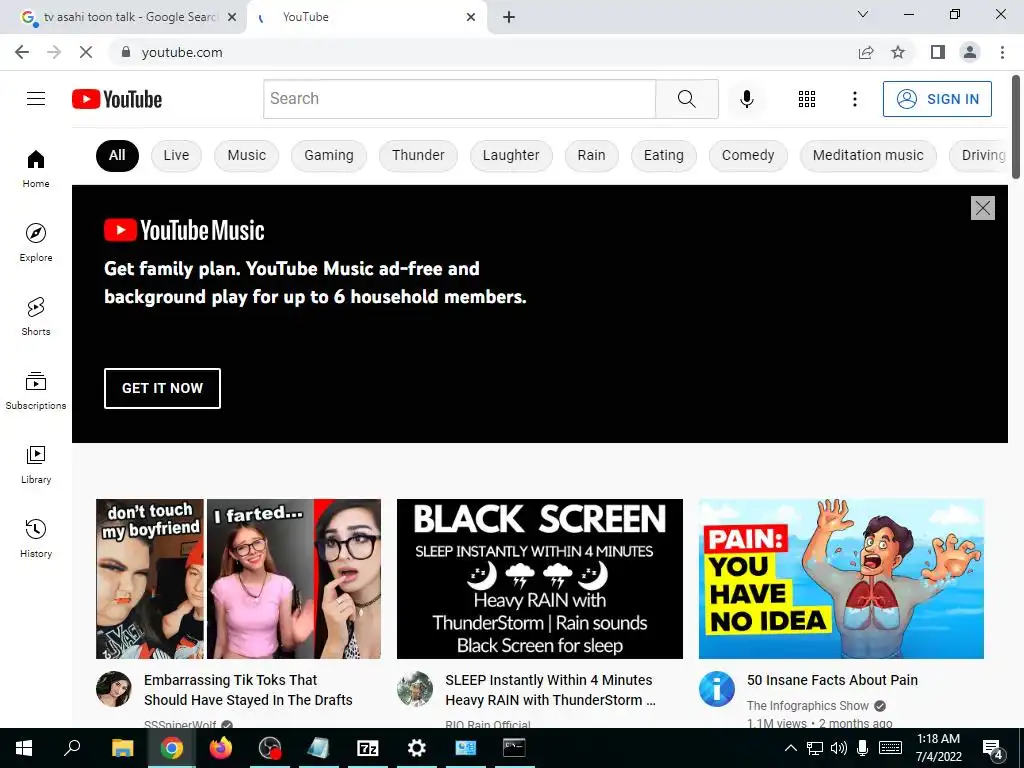Show hidden system tray icons
The width and height of the screenshot is (1024, 768).
[790, 748]
